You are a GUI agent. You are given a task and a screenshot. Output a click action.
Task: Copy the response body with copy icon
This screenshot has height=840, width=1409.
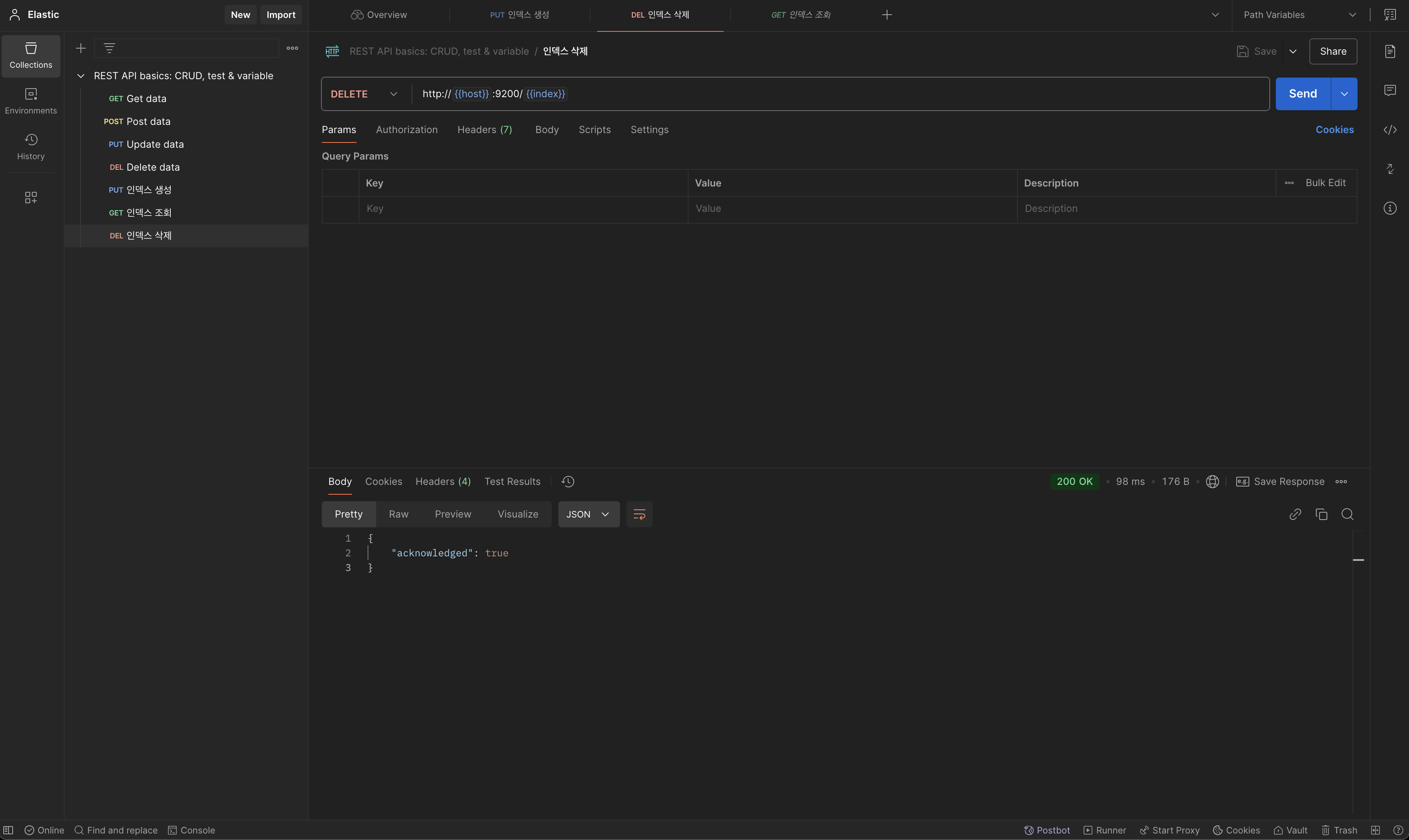(x=1321, y=514)
